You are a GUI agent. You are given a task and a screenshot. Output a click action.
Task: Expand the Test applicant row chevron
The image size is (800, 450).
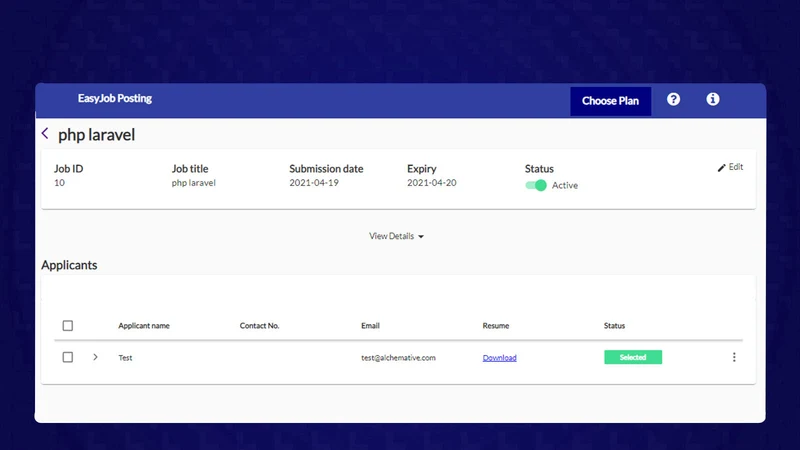pyautogui.click(x=95, y=357)
